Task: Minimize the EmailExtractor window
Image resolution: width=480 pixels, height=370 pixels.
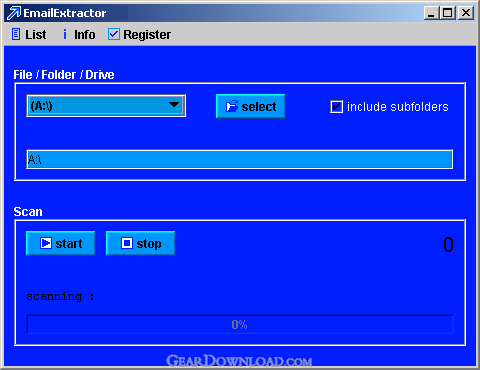Action: (x=431, y=13)
